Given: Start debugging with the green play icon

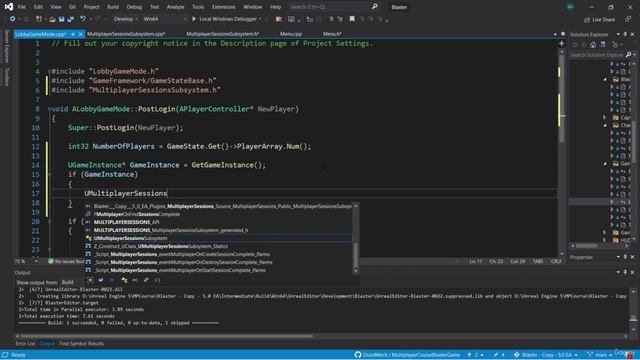Looking at the screenshot, I should coord(194,19).
